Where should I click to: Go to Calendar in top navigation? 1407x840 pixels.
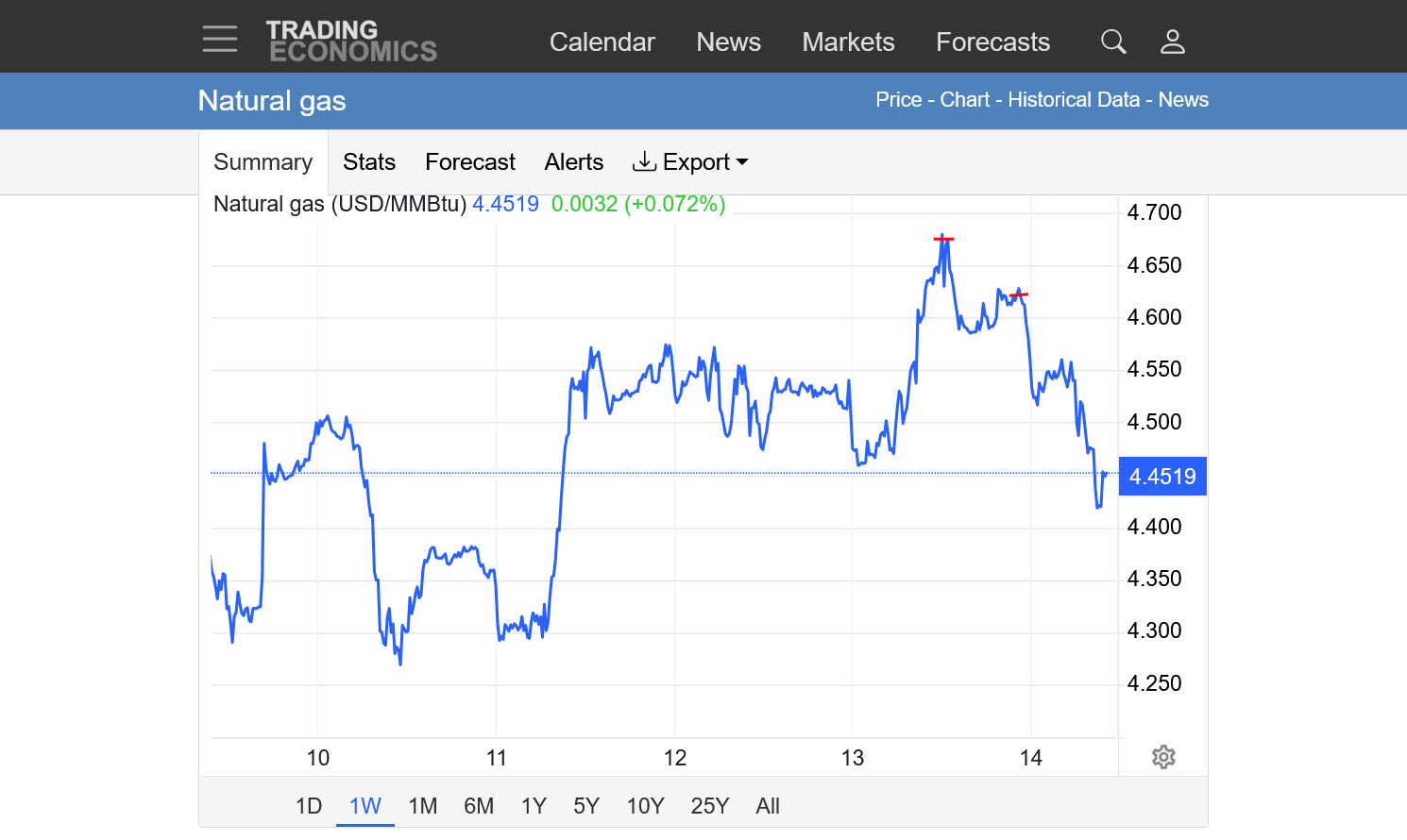(x=602, y=42)
